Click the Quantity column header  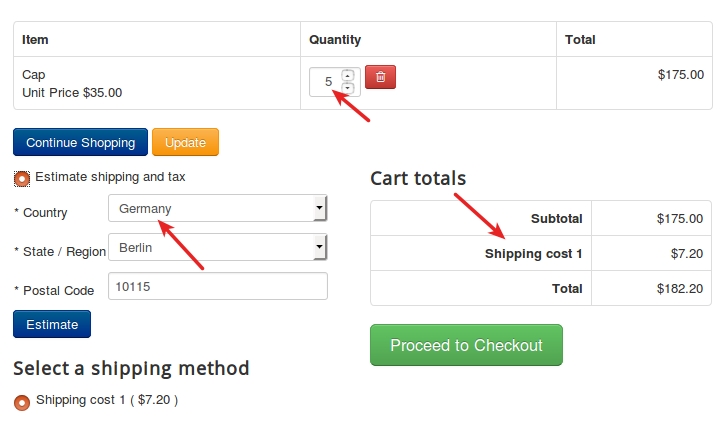point(335,40)
